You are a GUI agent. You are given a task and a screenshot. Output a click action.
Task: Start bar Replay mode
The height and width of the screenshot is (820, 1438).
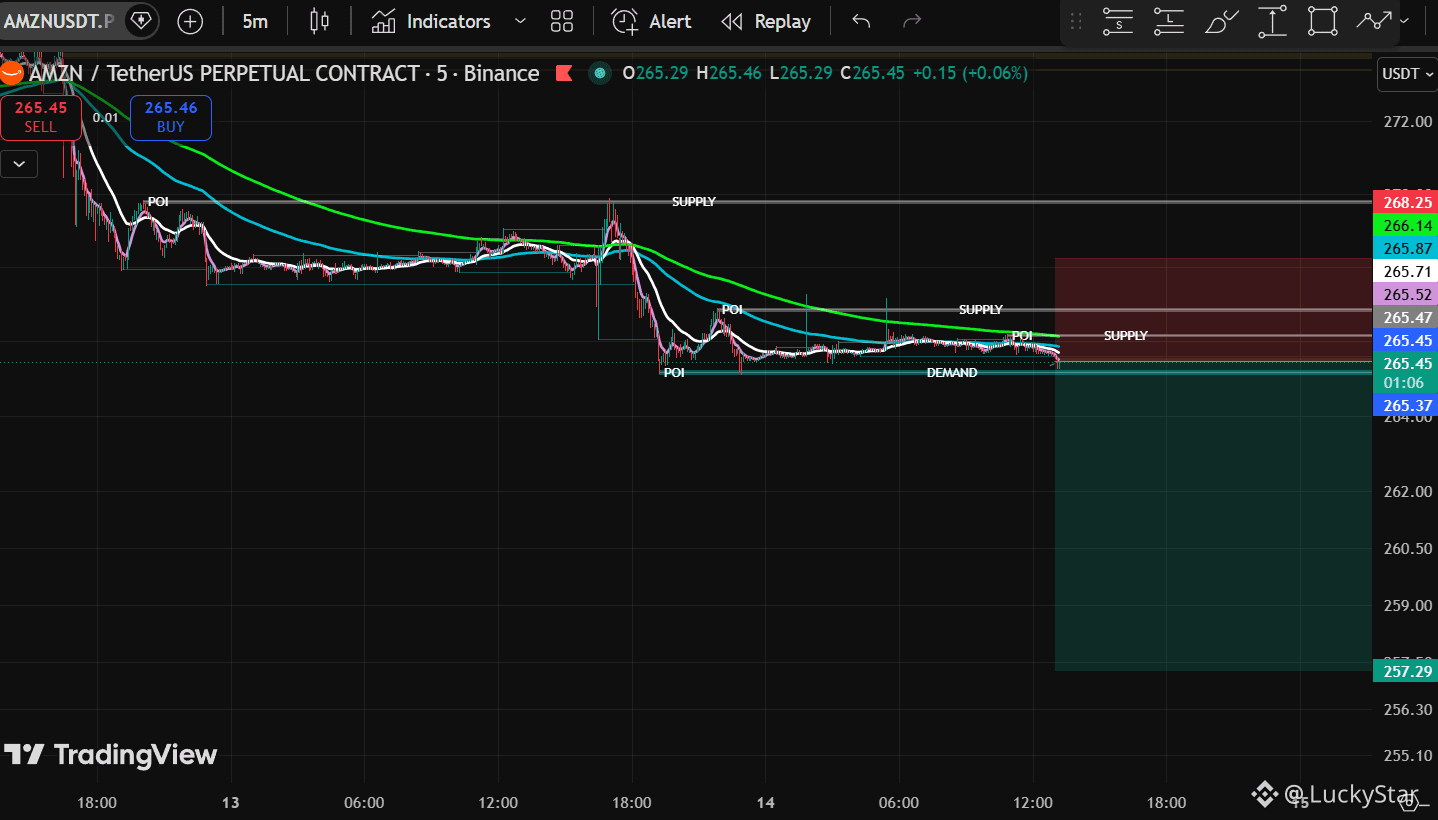[766, 21]
